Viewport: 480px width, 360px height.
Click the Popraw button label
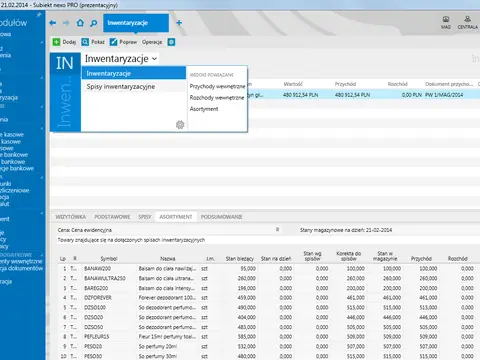point(128,42)
